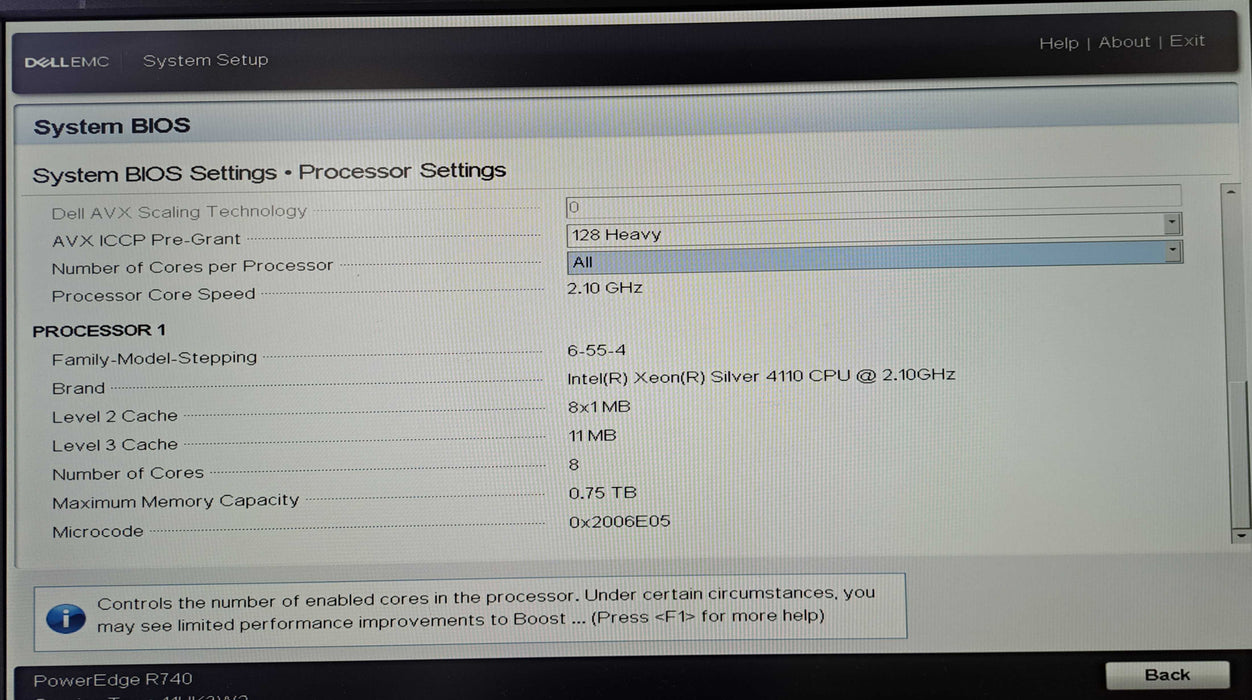This screenshot has height=700, width=1252.
Task: Click the Intel Xeon Silver 4110 brand value
Action: pyautogui.click(x=761, y=376)
